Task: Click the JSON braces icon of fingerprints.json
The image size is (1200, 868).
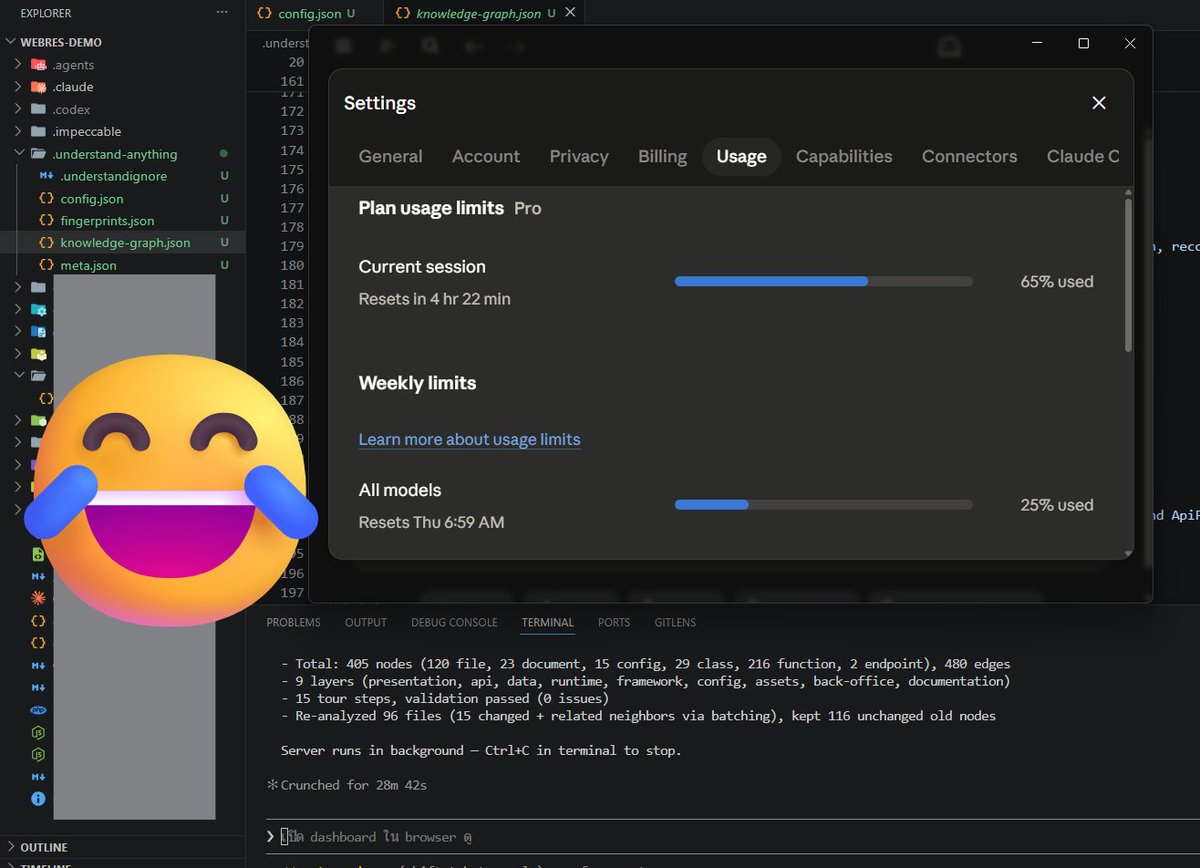Action: pyautogui.click(x=46, y=220)
